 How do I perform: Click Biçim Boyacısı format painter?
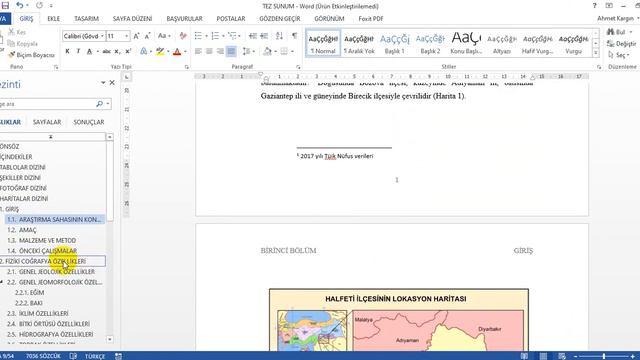click(x=31, y=55)
